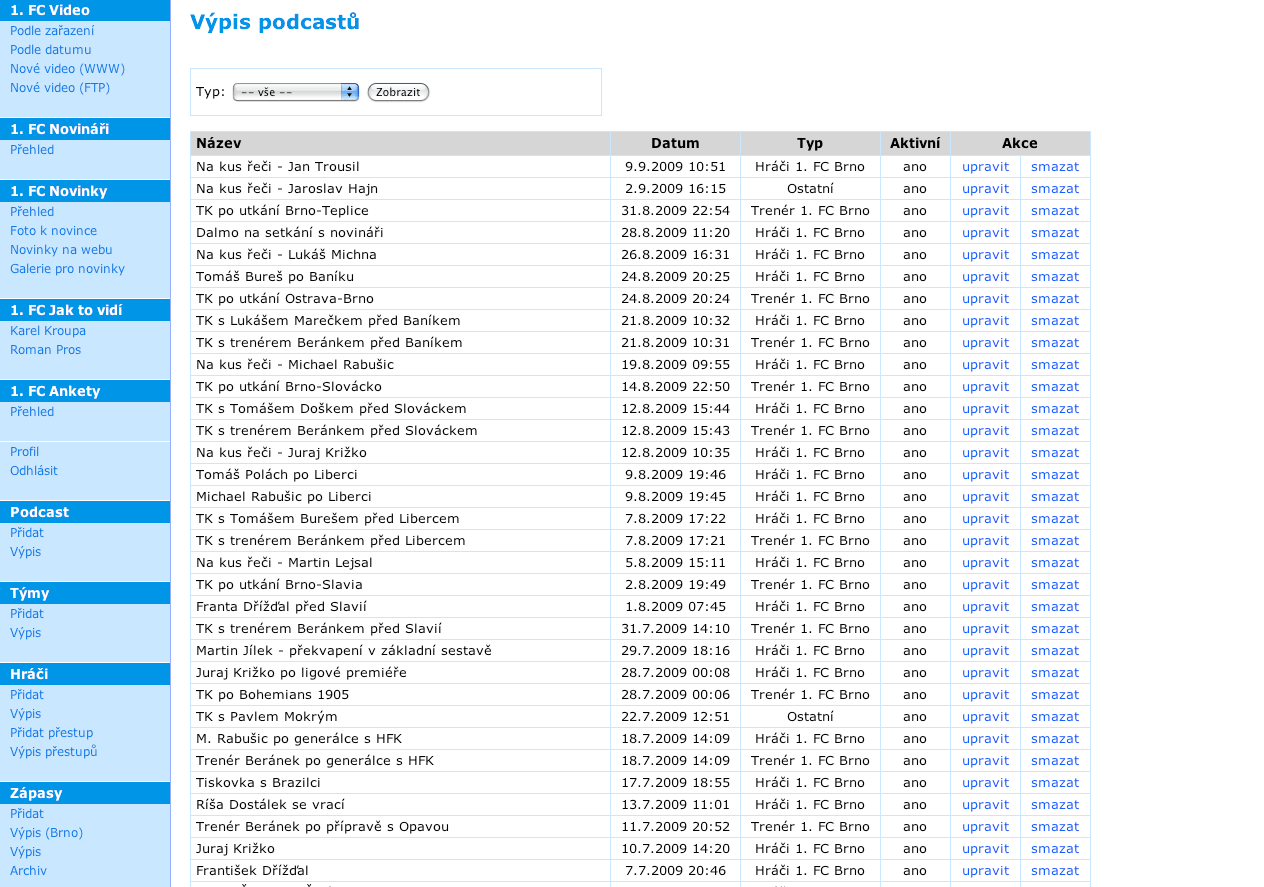The width and height of the screenshot is (1264, 887).
Task: Edit TK s Lukášem Marečkem před Baníkem
Action: (x=985, y=321)
